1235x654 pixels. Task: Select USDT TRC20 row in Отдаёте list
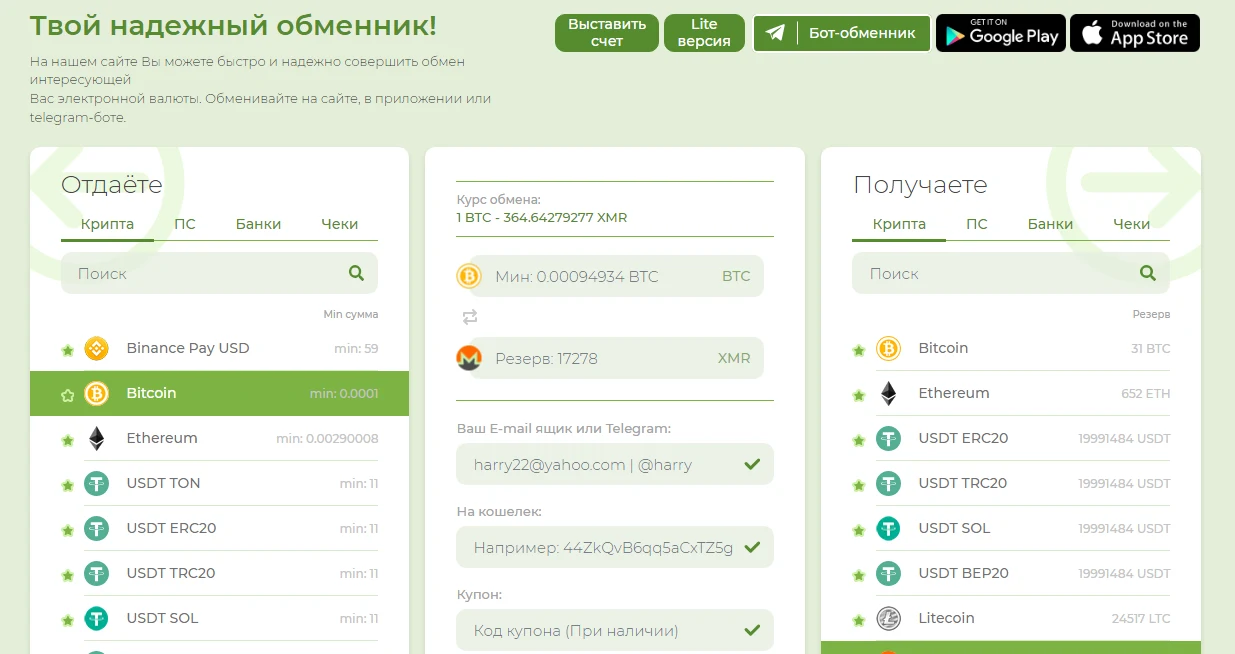(x=219, y=573)
